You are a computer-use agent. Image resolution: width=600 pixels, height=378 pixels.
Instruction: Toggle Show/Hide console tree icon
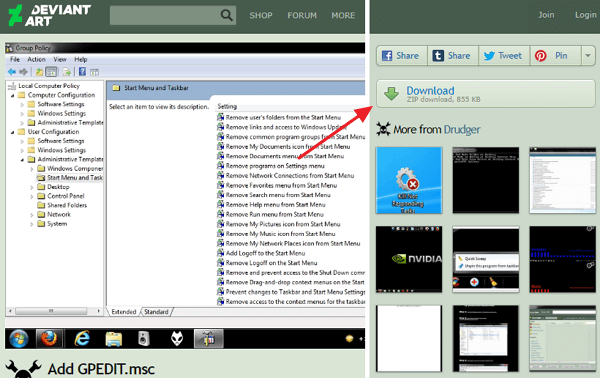pyautogui.click(x=51, y=72)
